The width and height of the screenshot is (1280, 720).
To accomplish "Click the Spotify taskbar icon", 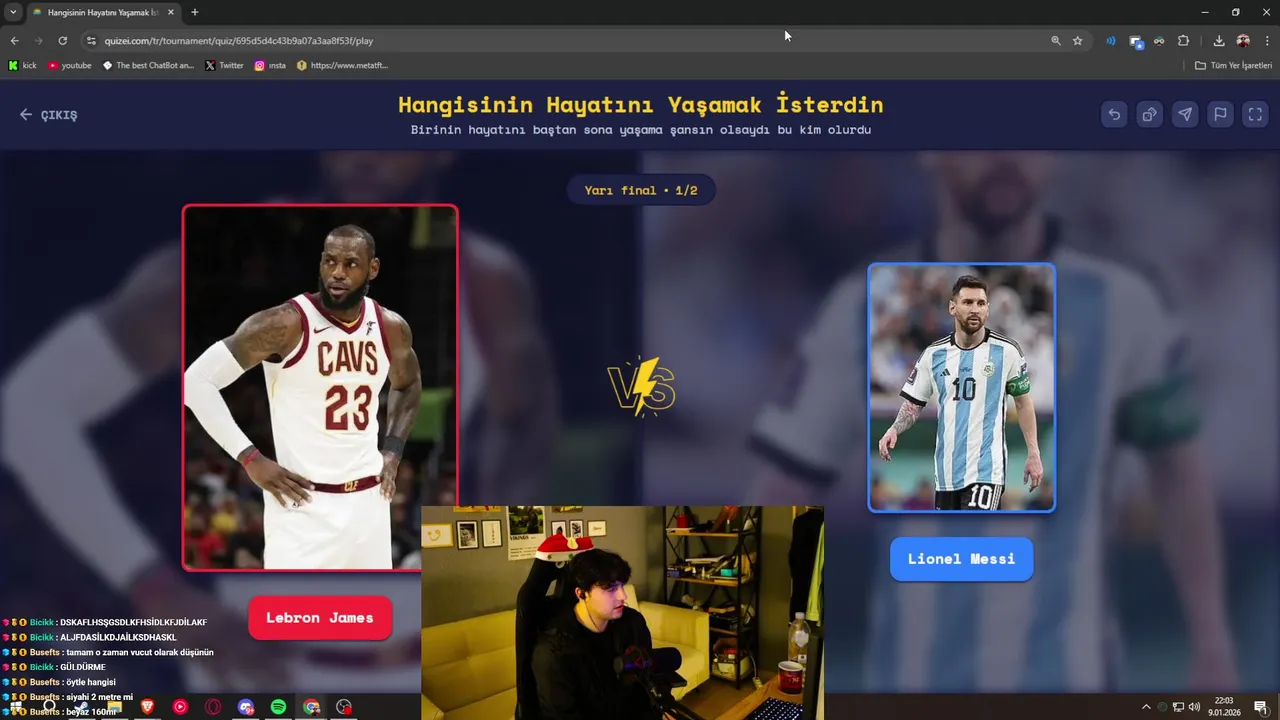I will click(x=279, y=707).
